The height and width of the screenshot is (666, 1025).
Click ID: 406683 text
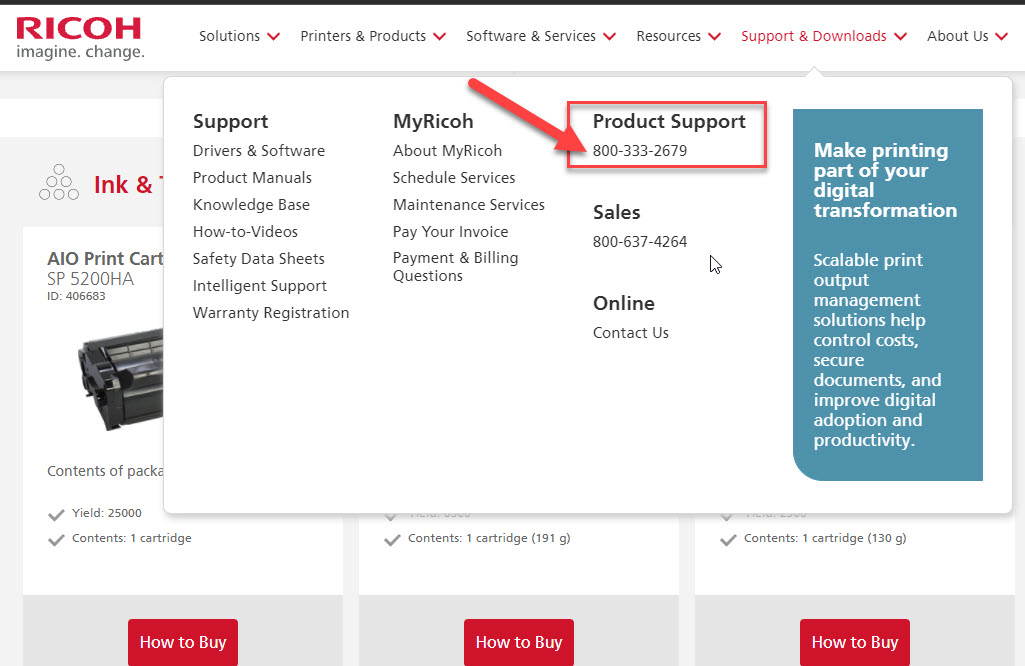76,296
